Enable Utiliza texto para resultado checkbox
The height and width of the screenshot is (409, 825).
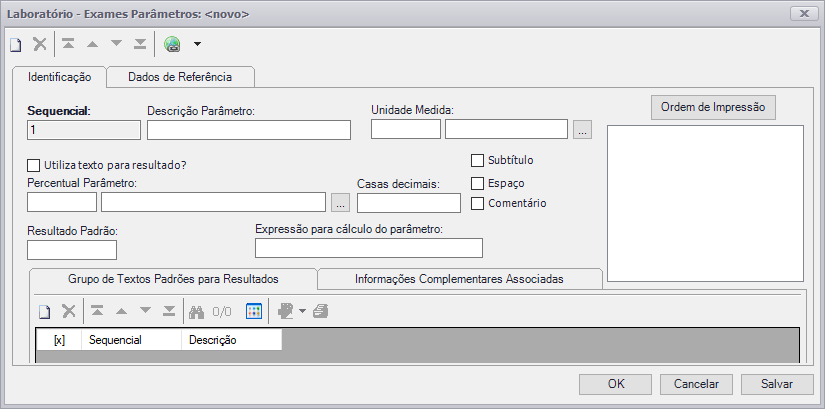[34, 165]
